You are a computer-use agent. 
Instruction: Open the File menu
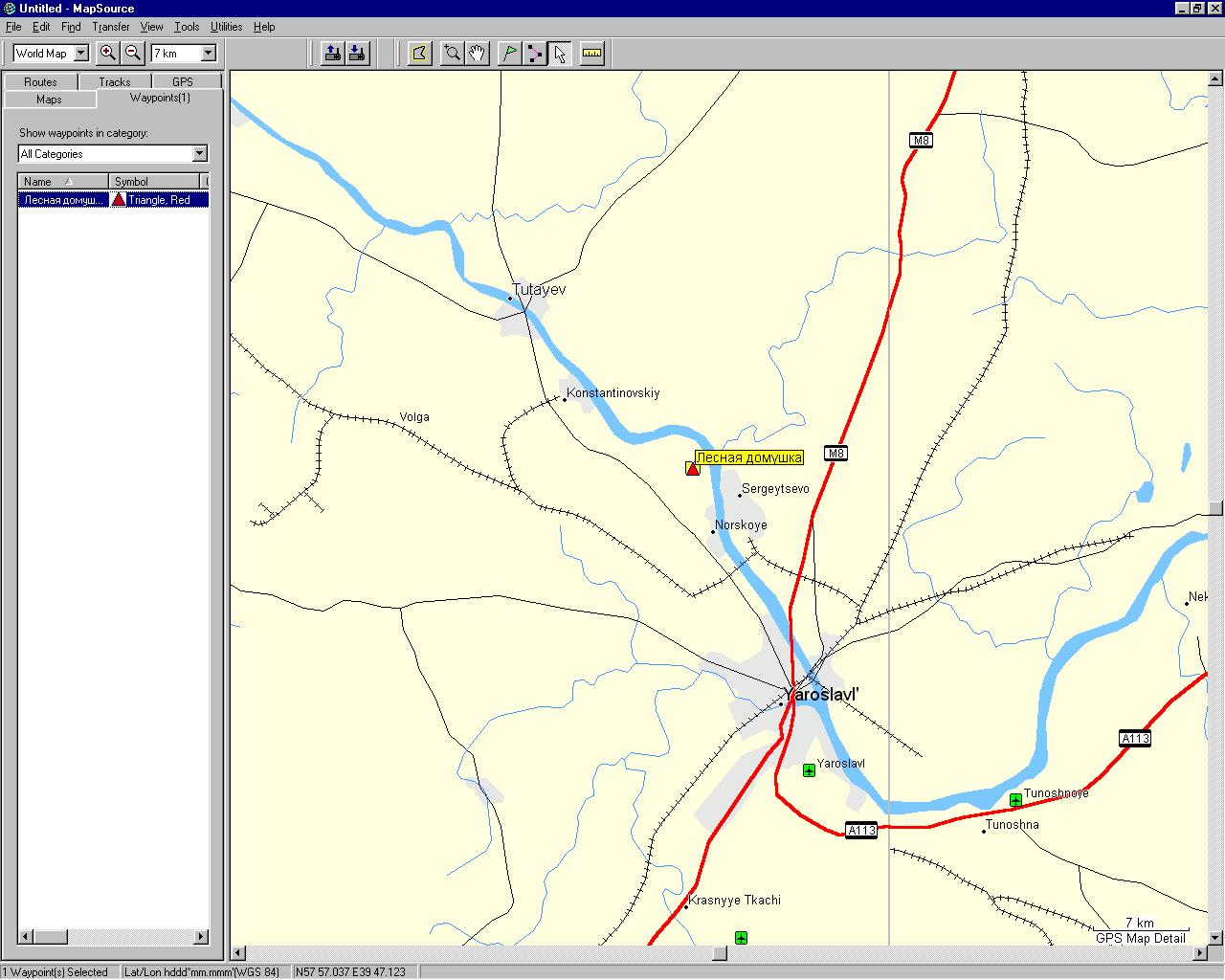[13, 27]
